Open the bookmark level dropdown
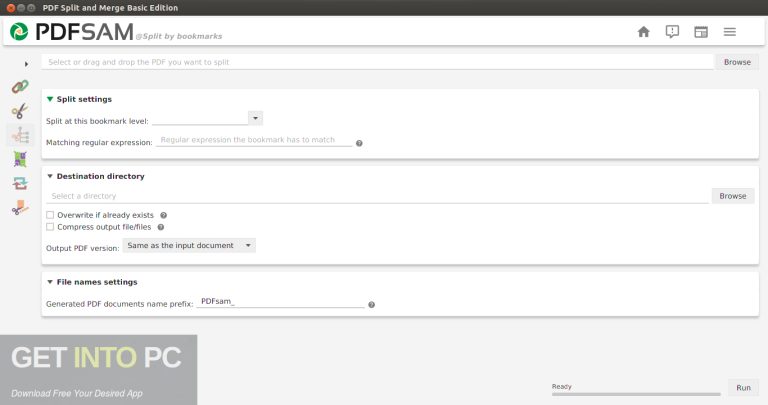 point(255,118)
